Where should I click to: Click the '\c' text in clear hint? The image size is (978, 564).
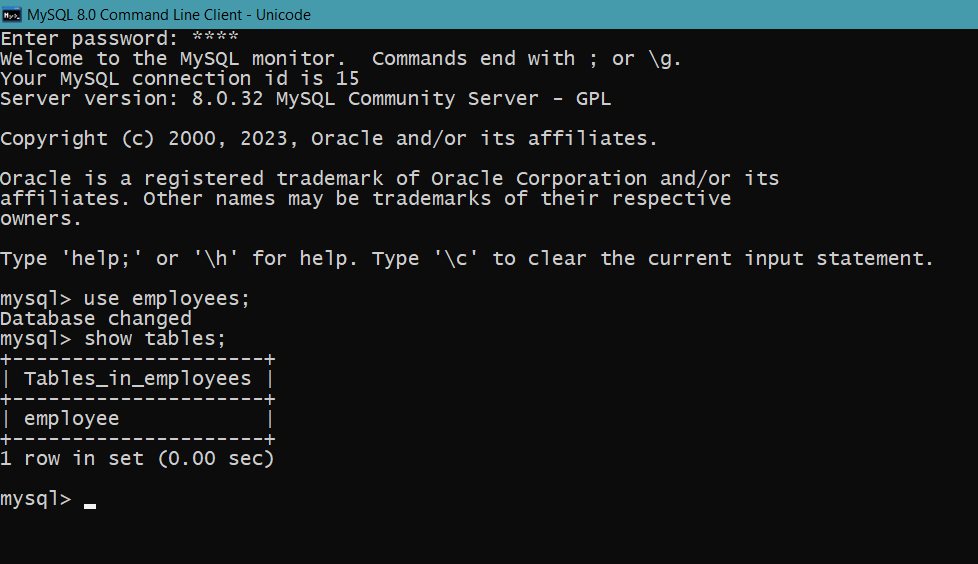point(457,258)
